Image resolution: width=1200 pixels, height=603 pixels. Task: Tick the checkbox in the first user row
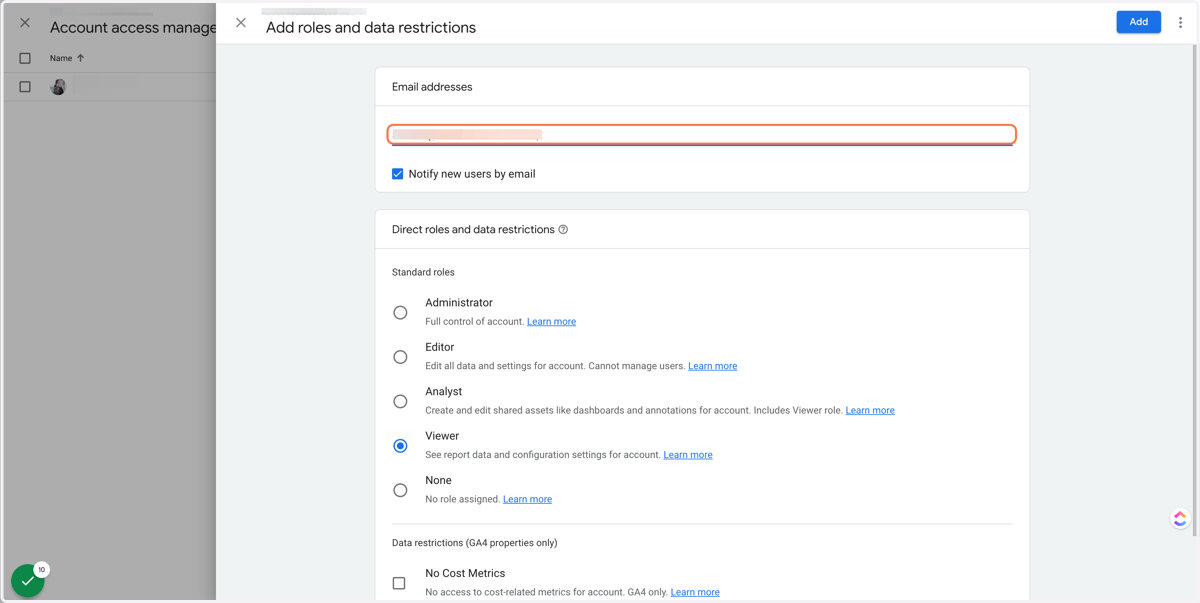point(25,87)
